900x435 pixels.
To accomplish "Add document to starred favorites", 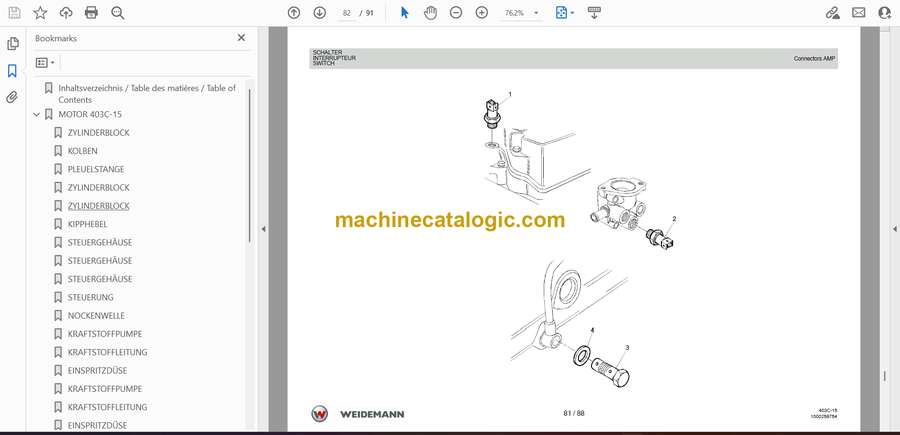I will coord(40,13).
